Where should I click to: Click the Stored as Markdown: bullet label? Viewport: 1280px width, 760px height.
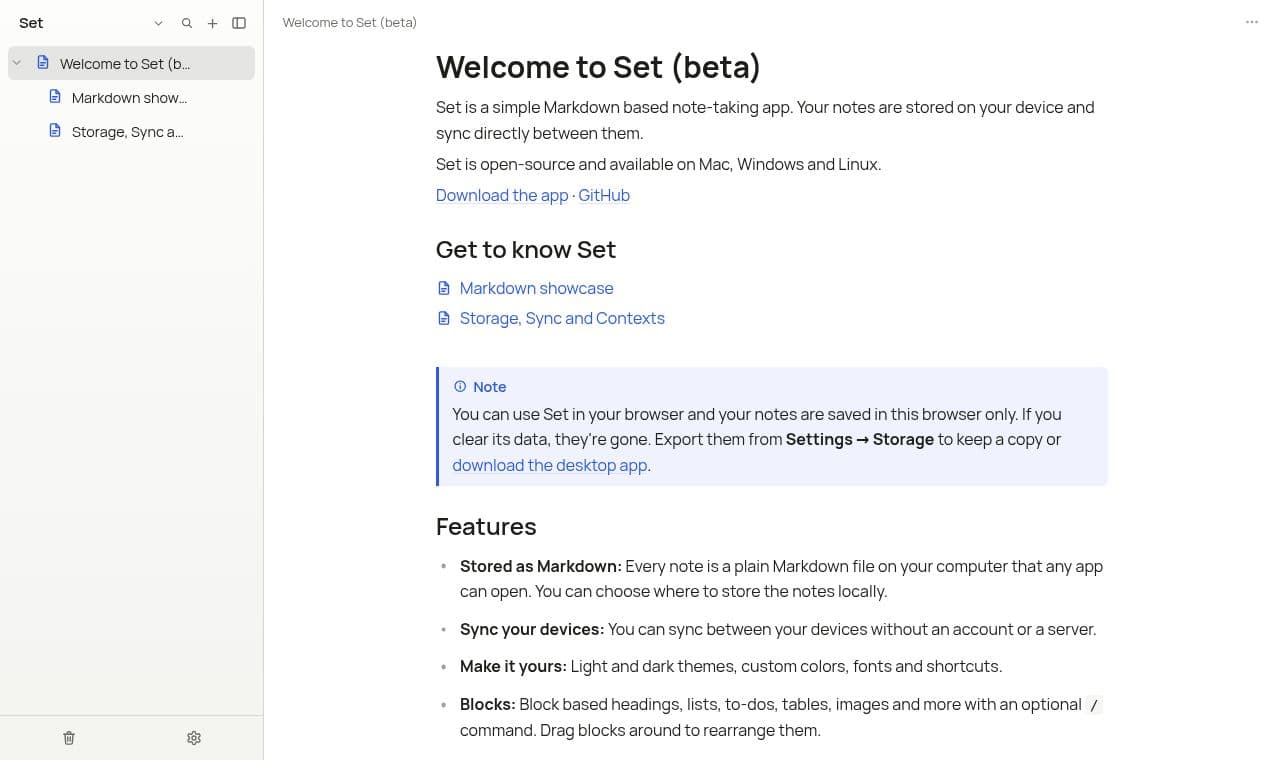coord(541,566)
